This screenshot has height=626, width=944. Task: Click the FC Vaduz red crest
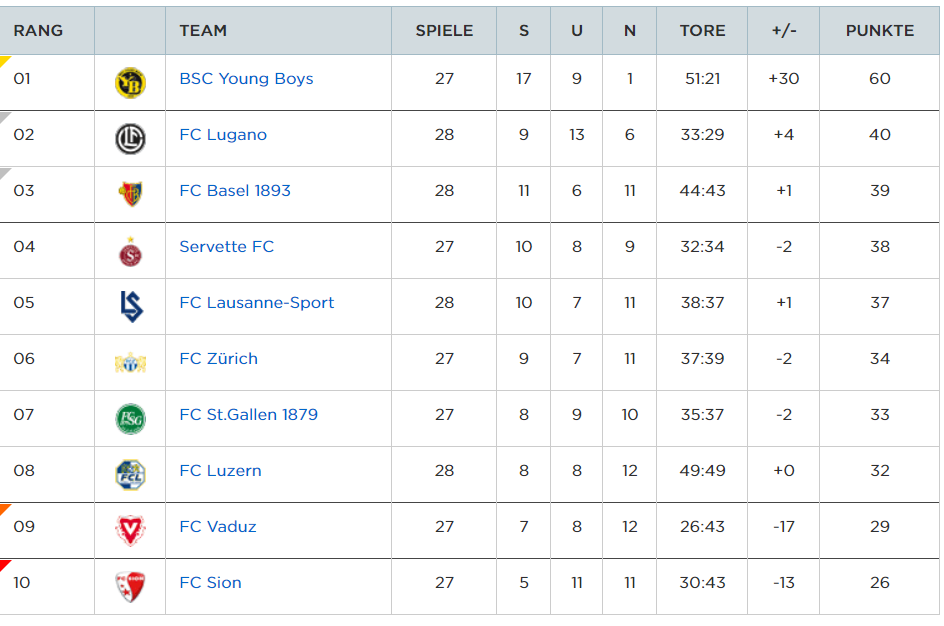(x=130, y=530)
